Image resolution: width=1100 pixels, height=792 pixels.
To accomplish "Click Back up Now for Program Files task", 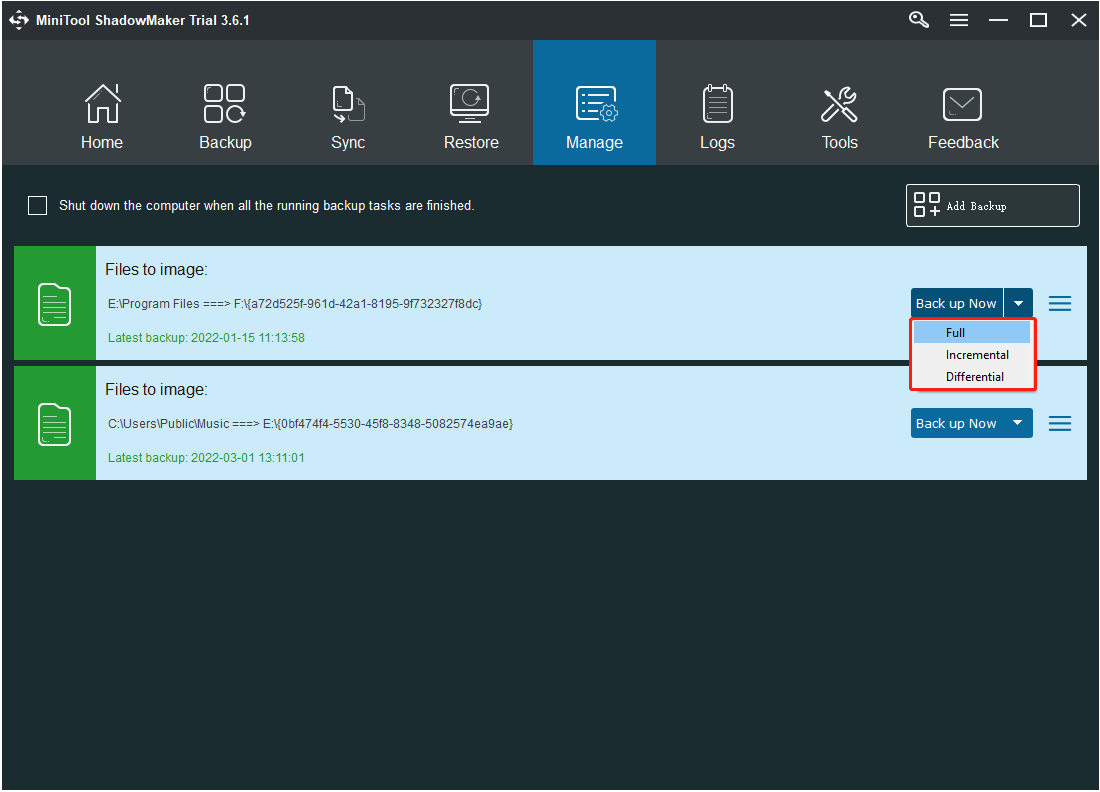I will pyautogui.click(x=956, y=303).
